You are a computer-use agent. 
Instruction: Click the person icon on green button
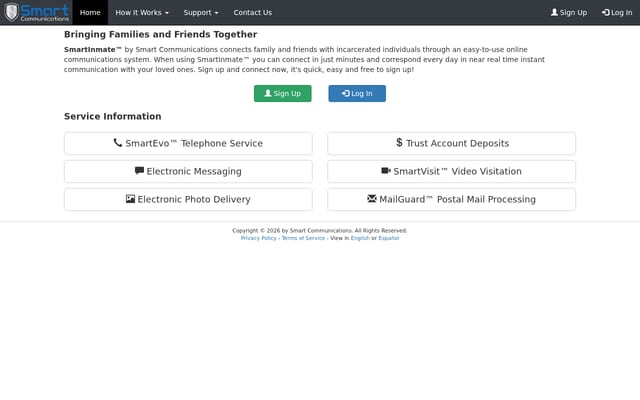(268, 93)
